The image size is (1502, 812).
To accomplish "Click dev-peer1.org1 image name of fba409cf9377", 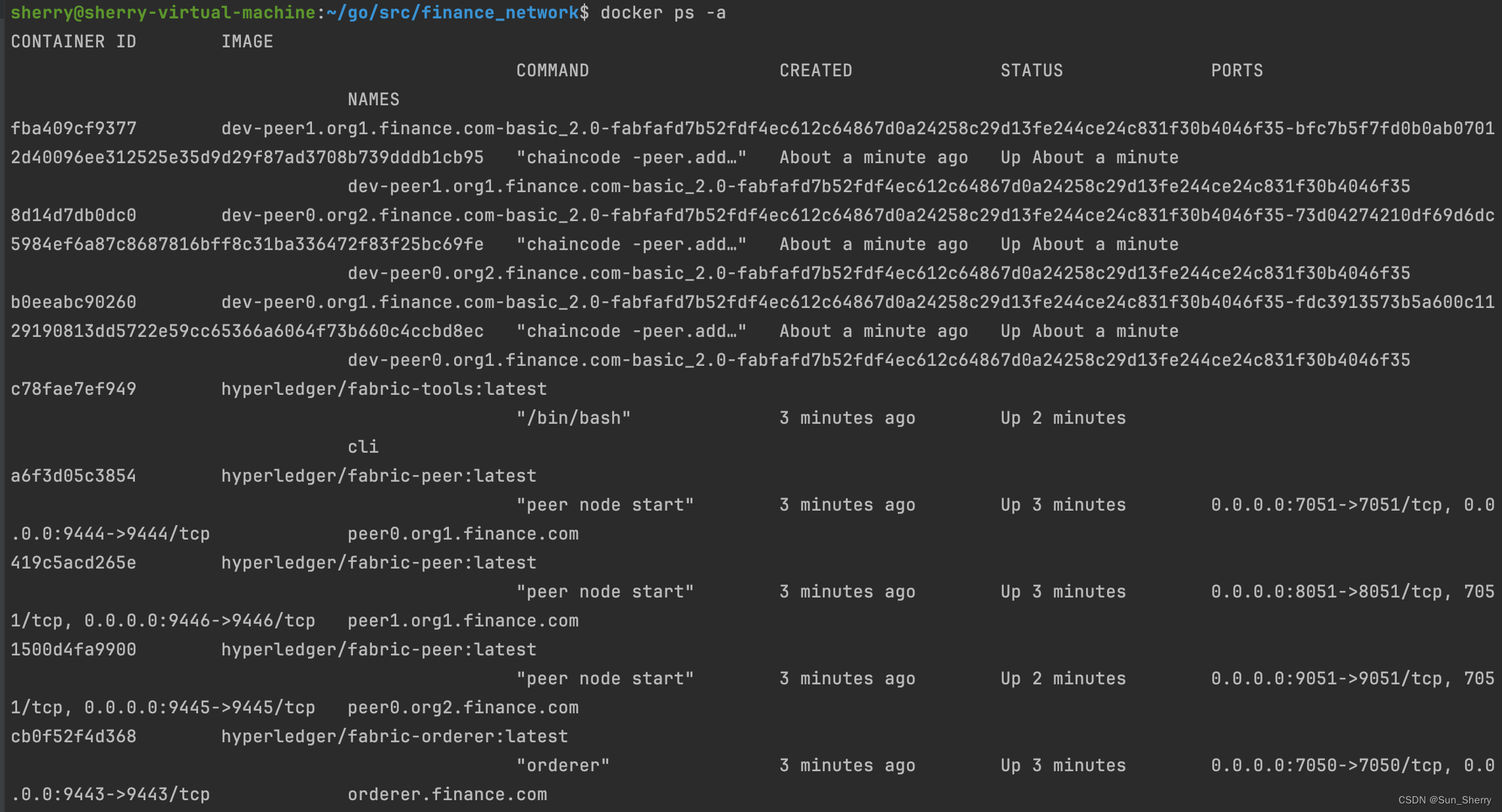I will click(x=858, y=129).
